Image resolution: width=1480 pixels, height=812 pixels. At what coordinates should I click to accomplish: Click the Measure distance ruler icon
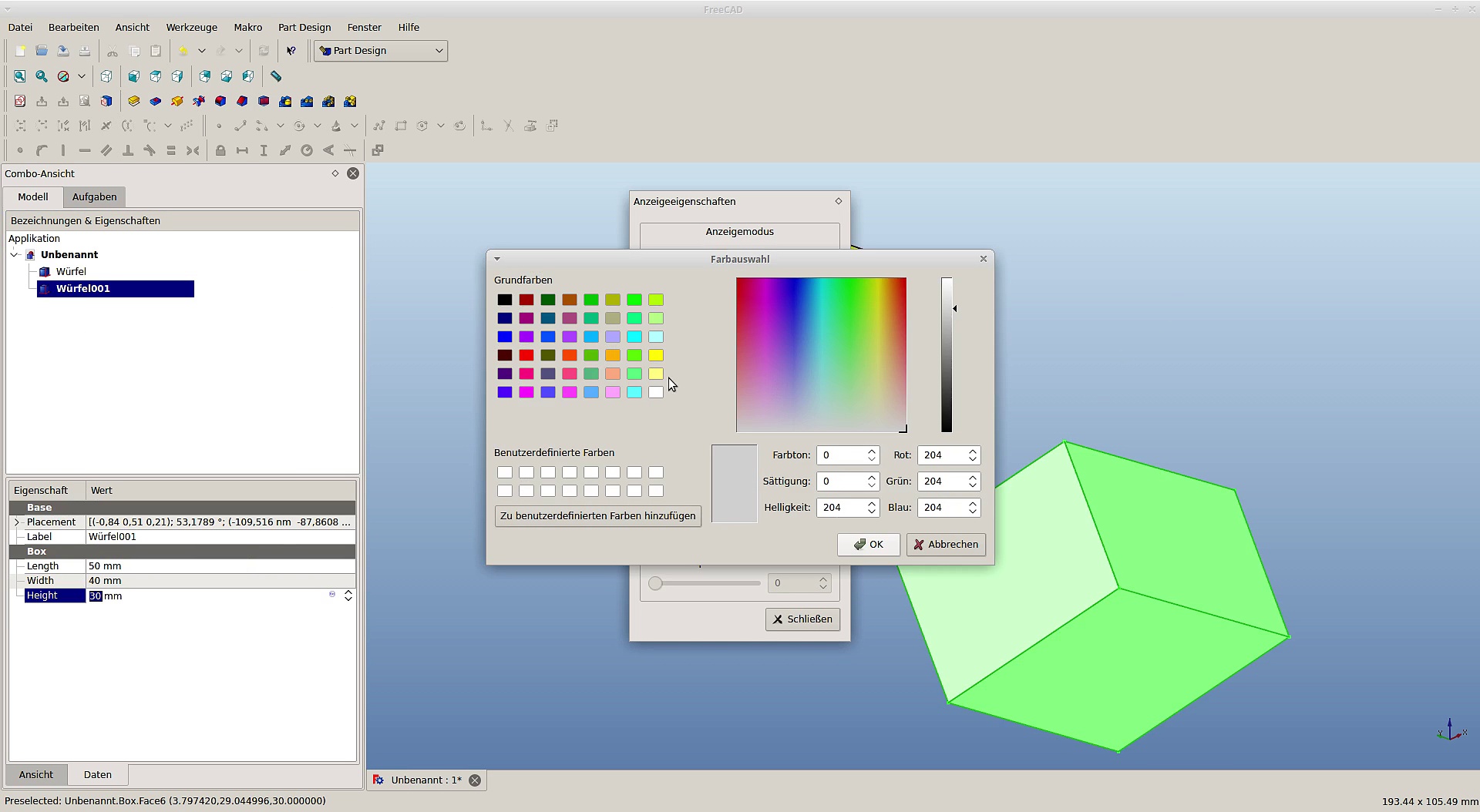click(x=276, y=76)
